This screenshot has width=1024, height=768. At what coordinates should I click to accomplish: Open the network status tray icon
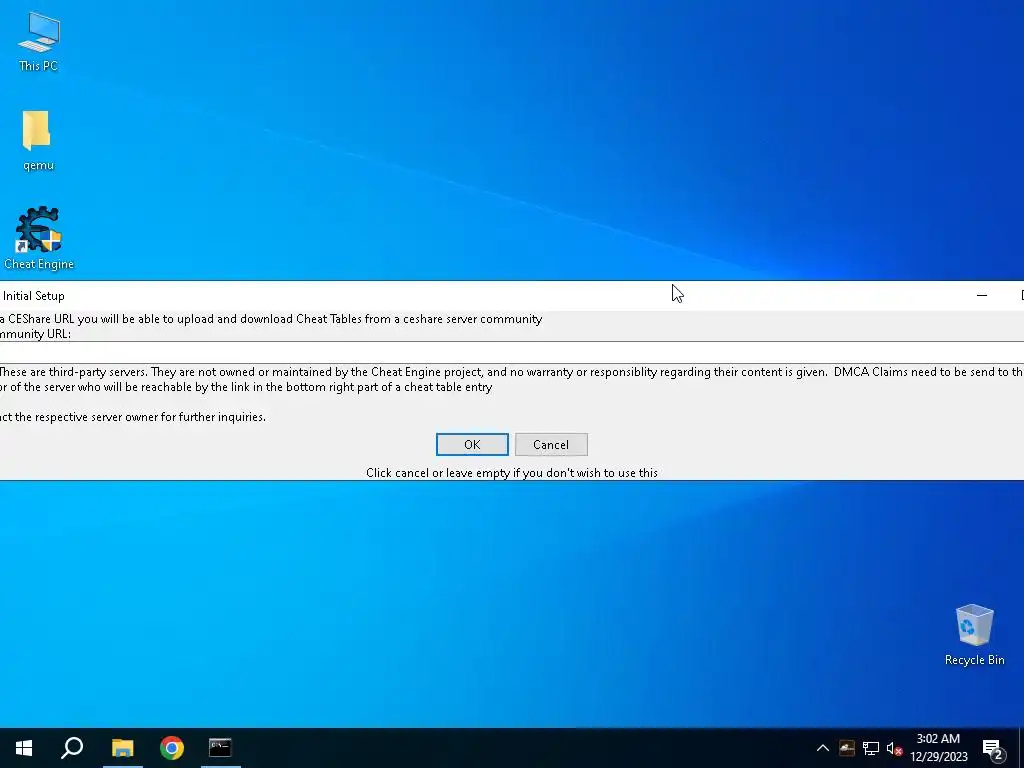(871, 748)
